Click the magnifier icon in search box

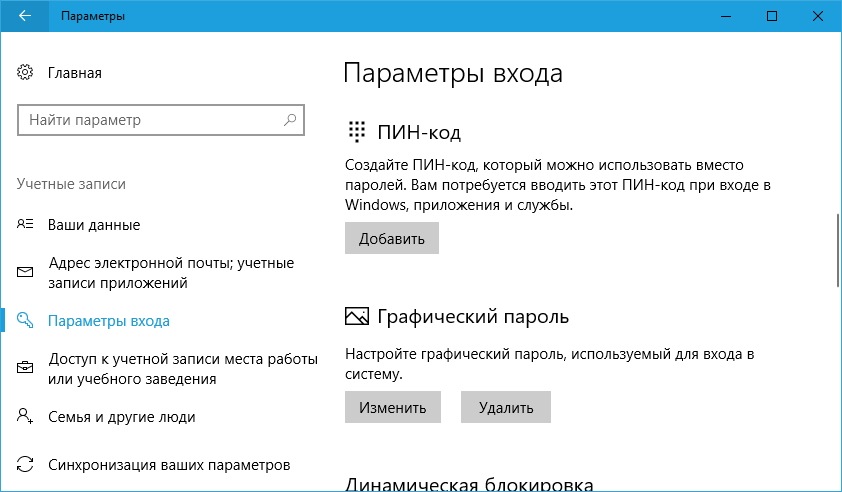click(290, 120)
